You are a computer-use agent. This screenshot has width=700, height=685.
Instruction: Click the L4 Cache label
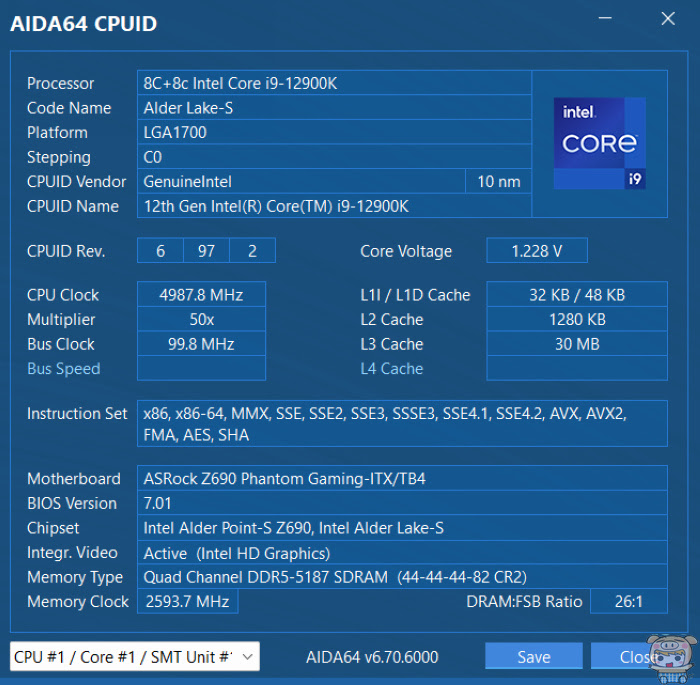point(392,368)
